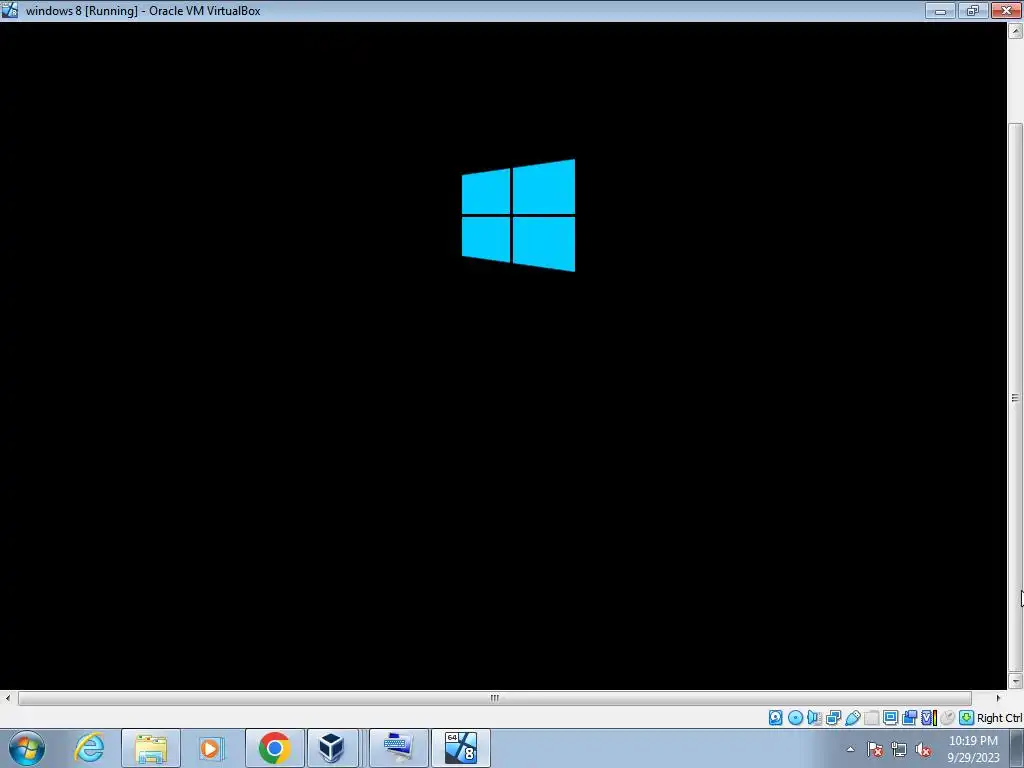Open Windows Media Player taskbar icon

[211, 748]
